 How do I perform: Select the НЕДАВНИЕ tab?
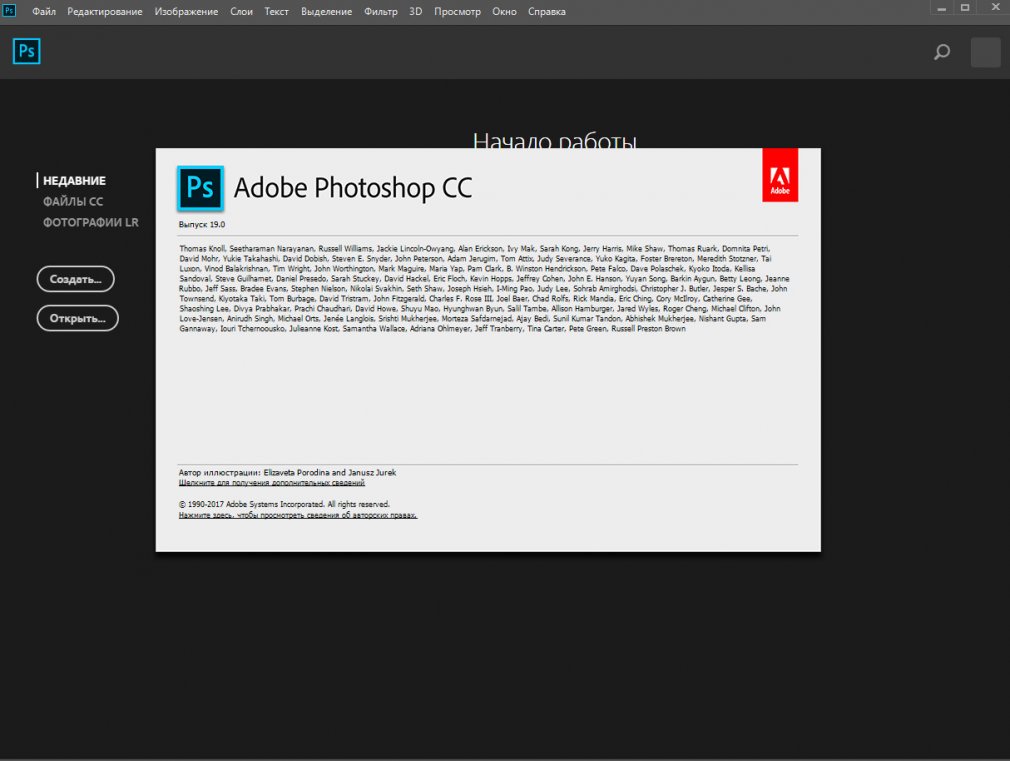tap(74, 180)
